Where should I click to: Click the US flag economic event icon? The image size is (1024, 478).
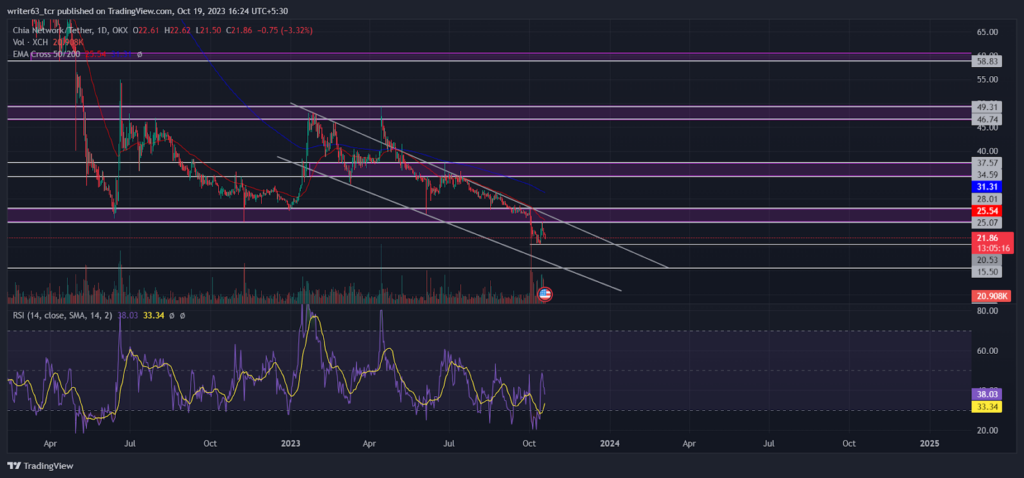(x=545, y=295)
